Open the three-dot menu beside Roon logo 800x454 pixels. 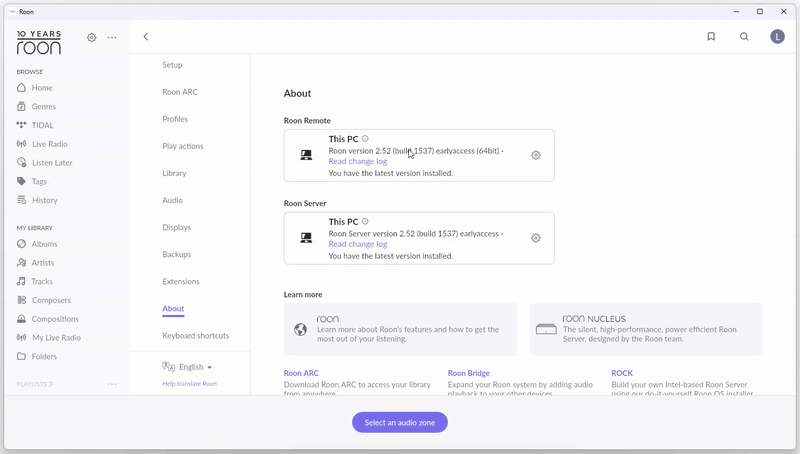pos(112,37)
